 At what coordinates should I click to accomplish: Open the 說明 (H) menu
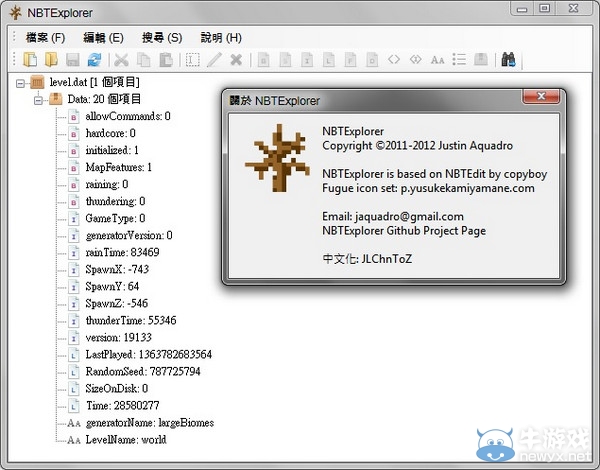(x=221, y=38)
